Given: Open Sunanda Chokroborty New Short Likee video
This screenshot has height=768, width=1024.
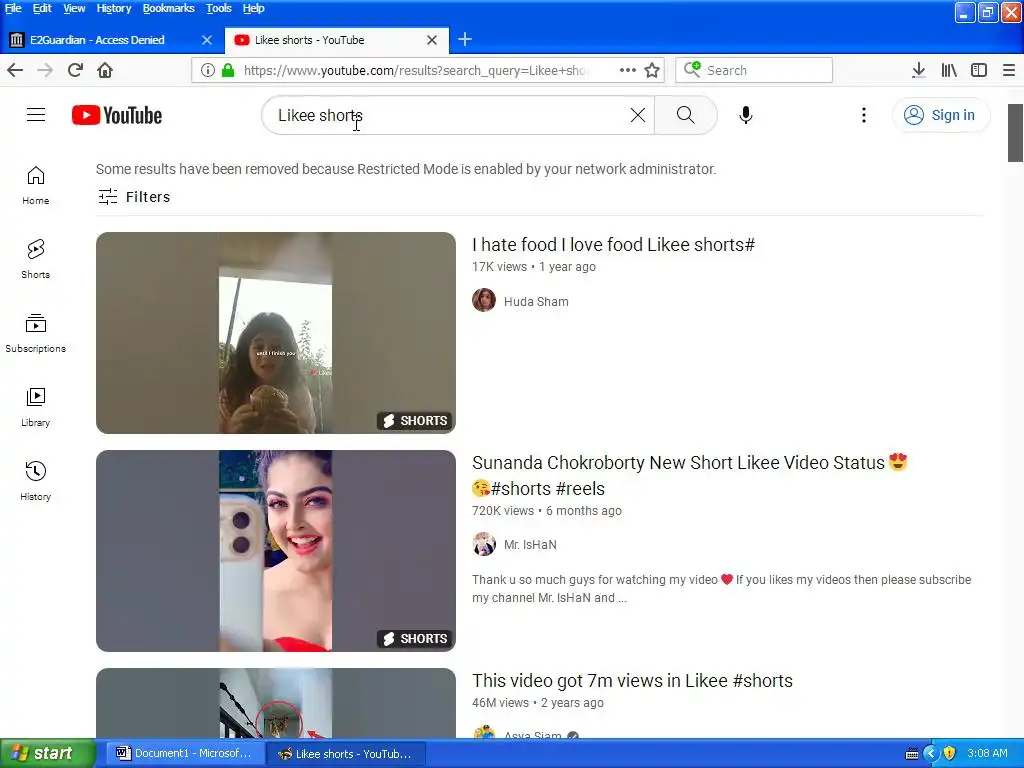Looking at the screenshot, I should 690,475.
